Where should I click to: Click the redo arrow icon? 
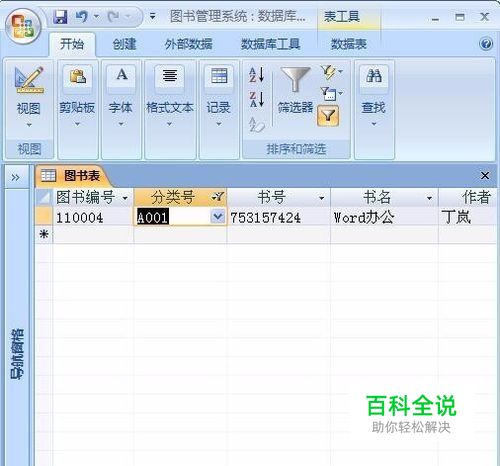coord(114,16)
